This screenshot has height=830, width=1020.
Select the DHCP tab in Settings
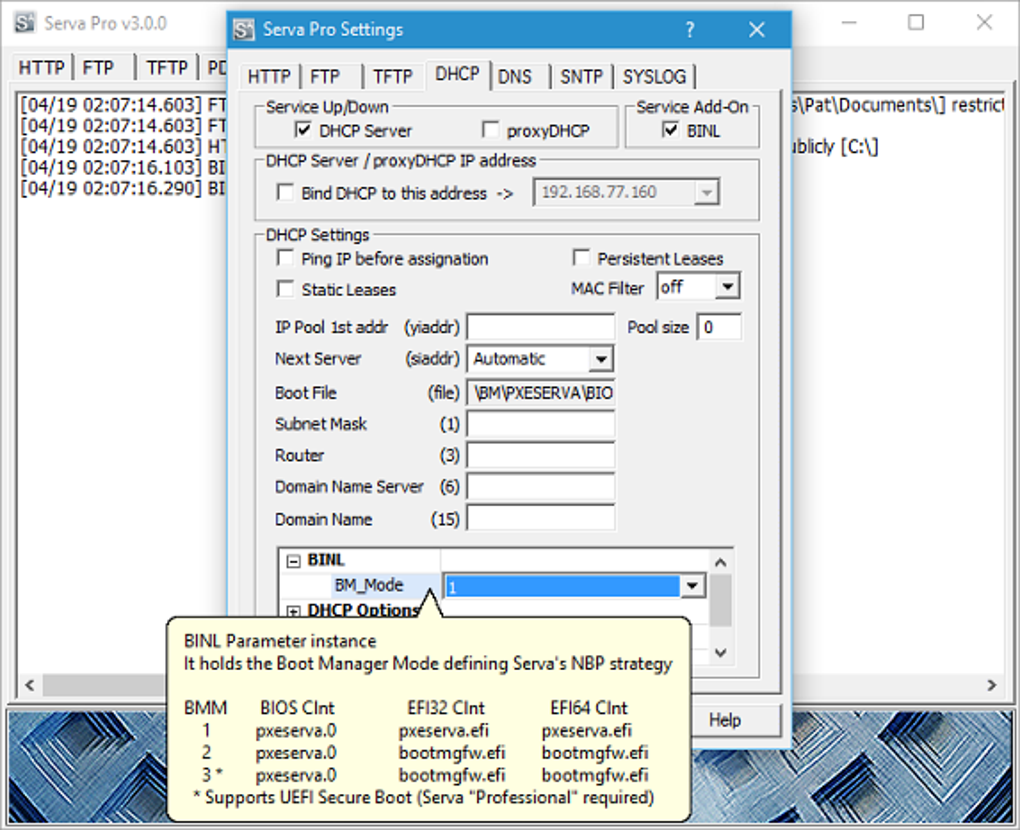point(457,74)
